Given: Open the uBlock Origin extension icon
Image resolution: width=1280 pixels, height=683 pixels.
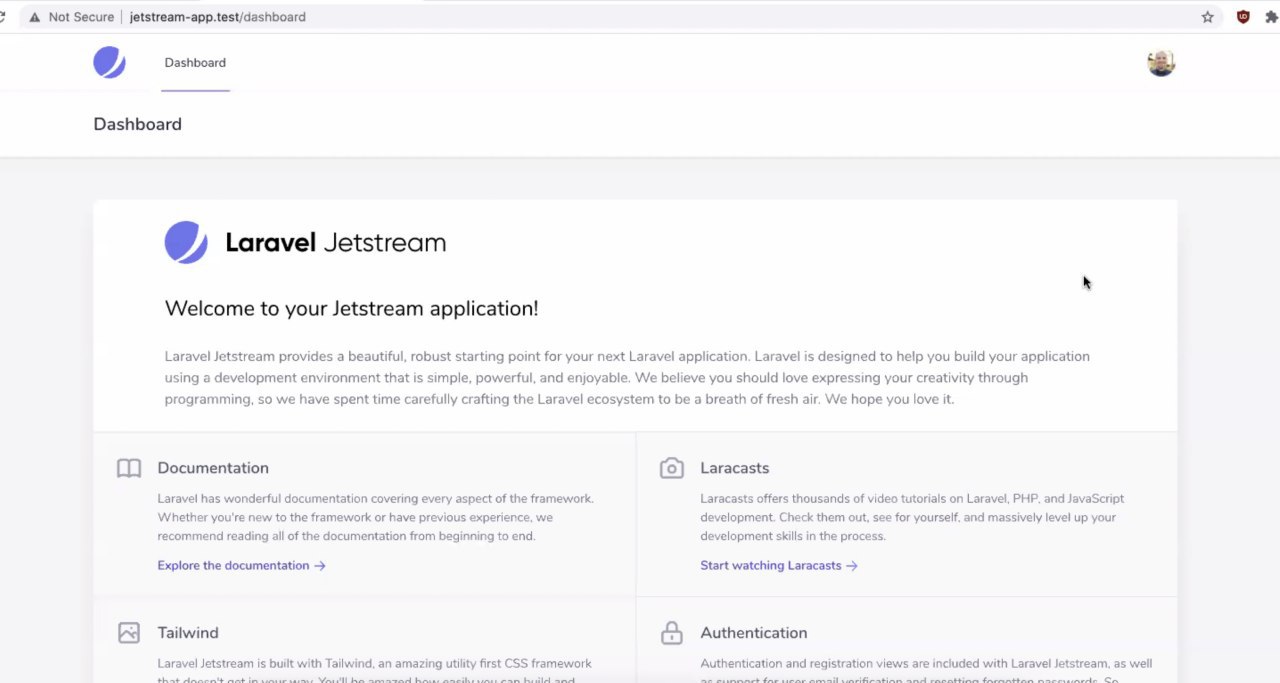Looking at the screenshot, I should (1243, 17).
